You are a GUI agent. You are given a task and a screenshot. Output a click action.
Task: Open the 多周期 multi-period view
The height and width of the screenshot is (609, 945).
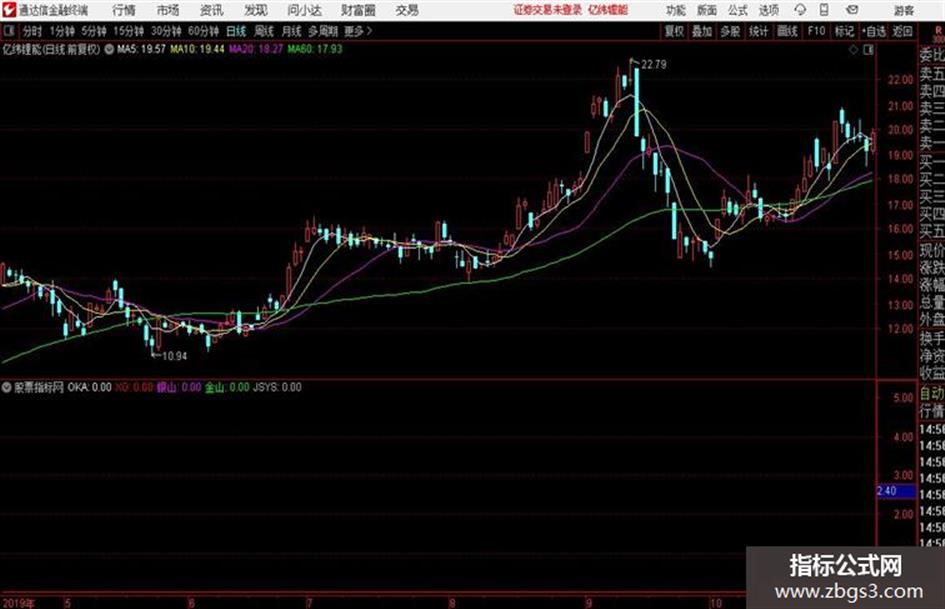click(x=323, y=31)
